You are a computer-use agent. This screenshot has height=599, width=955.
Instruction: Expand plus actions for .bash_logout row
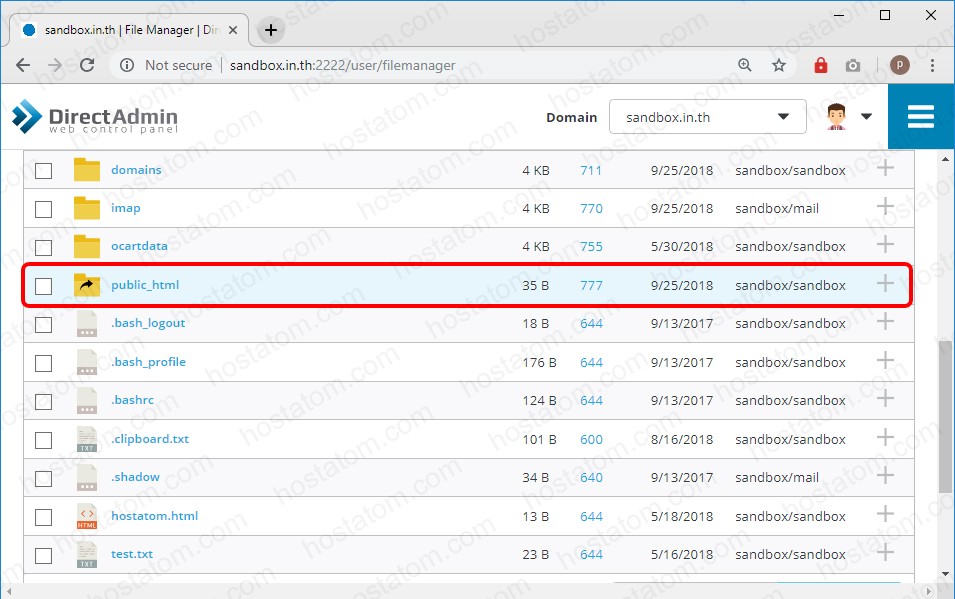[885, 321]
